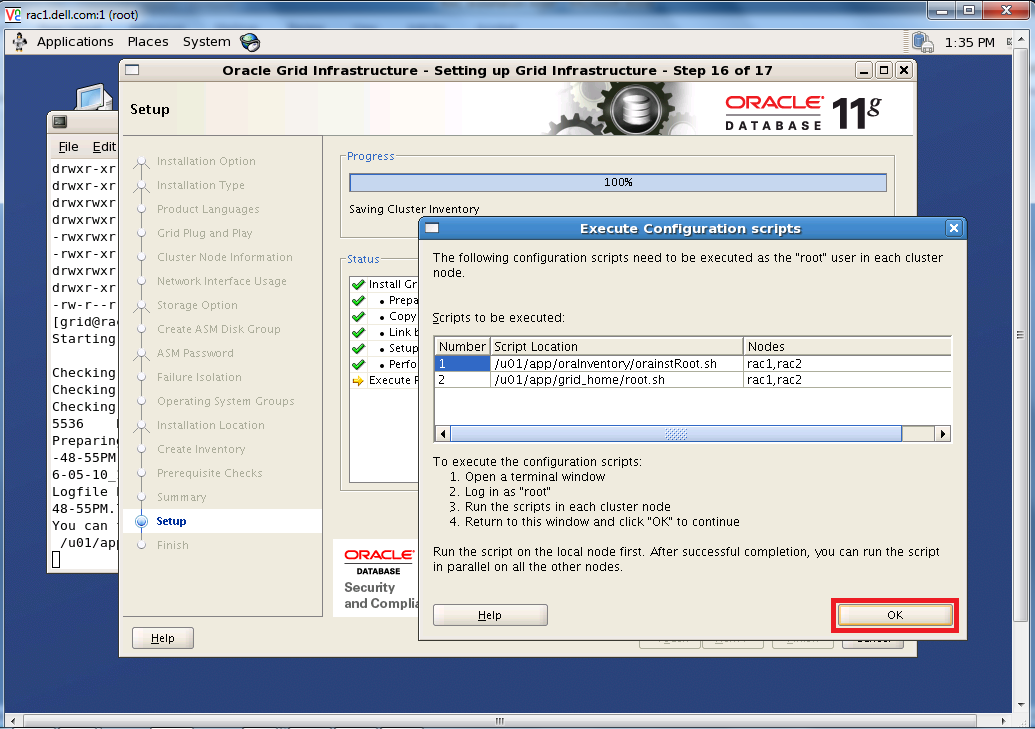Screen dimensions: 1035x729
Task: Select Finish step
Action: [173, 545]
